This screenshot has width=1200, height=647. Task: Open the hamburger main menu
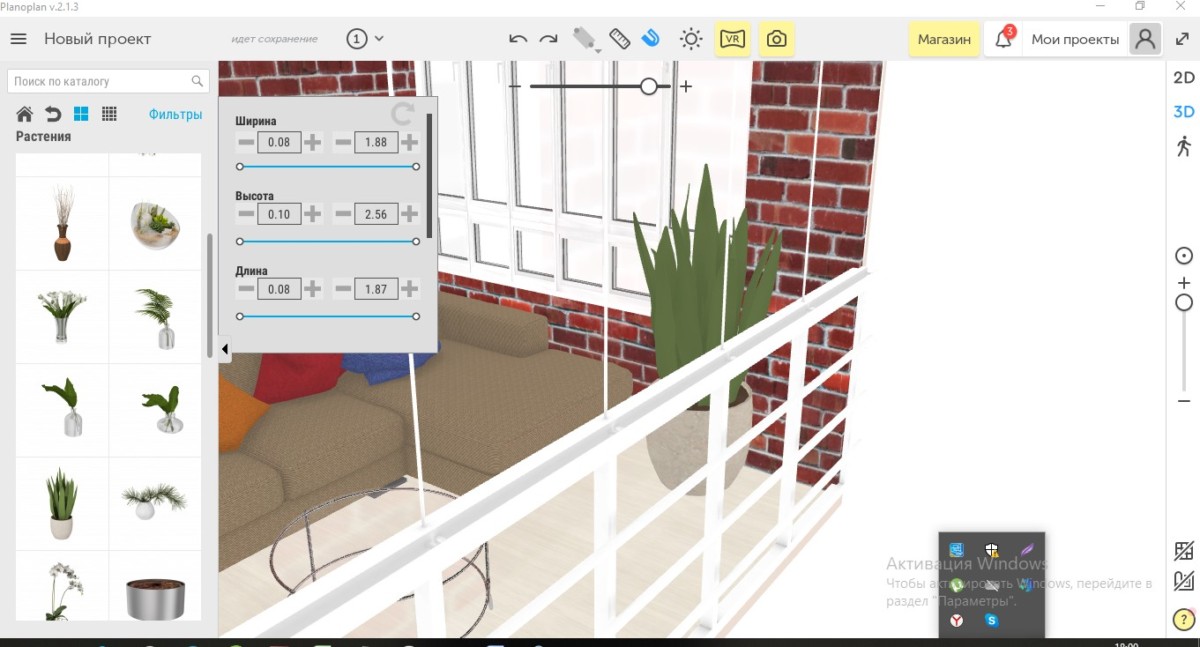[x=18, y=39]
